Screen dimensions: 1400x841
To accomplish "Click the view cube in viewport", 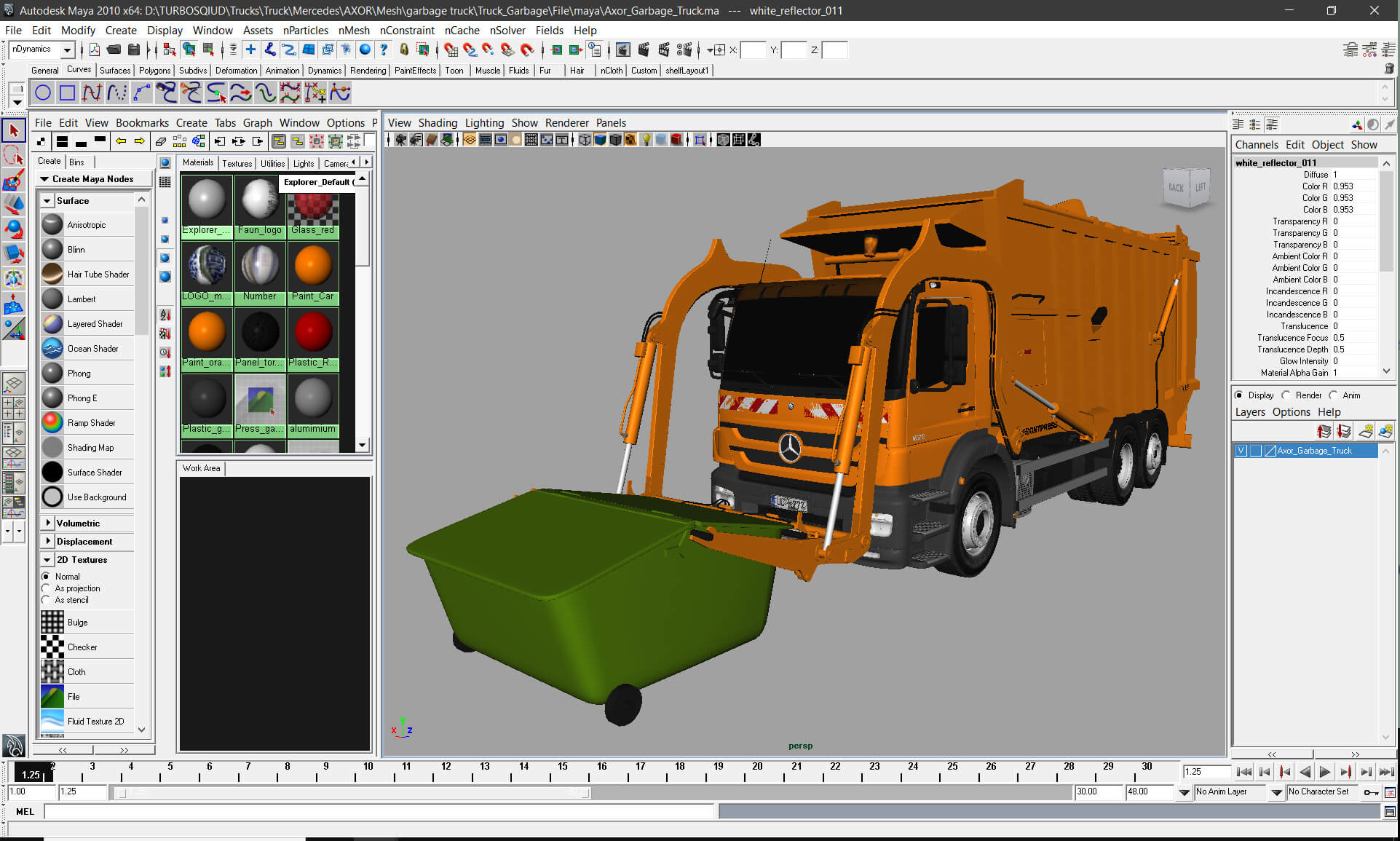I will (x=1187, y=187).
